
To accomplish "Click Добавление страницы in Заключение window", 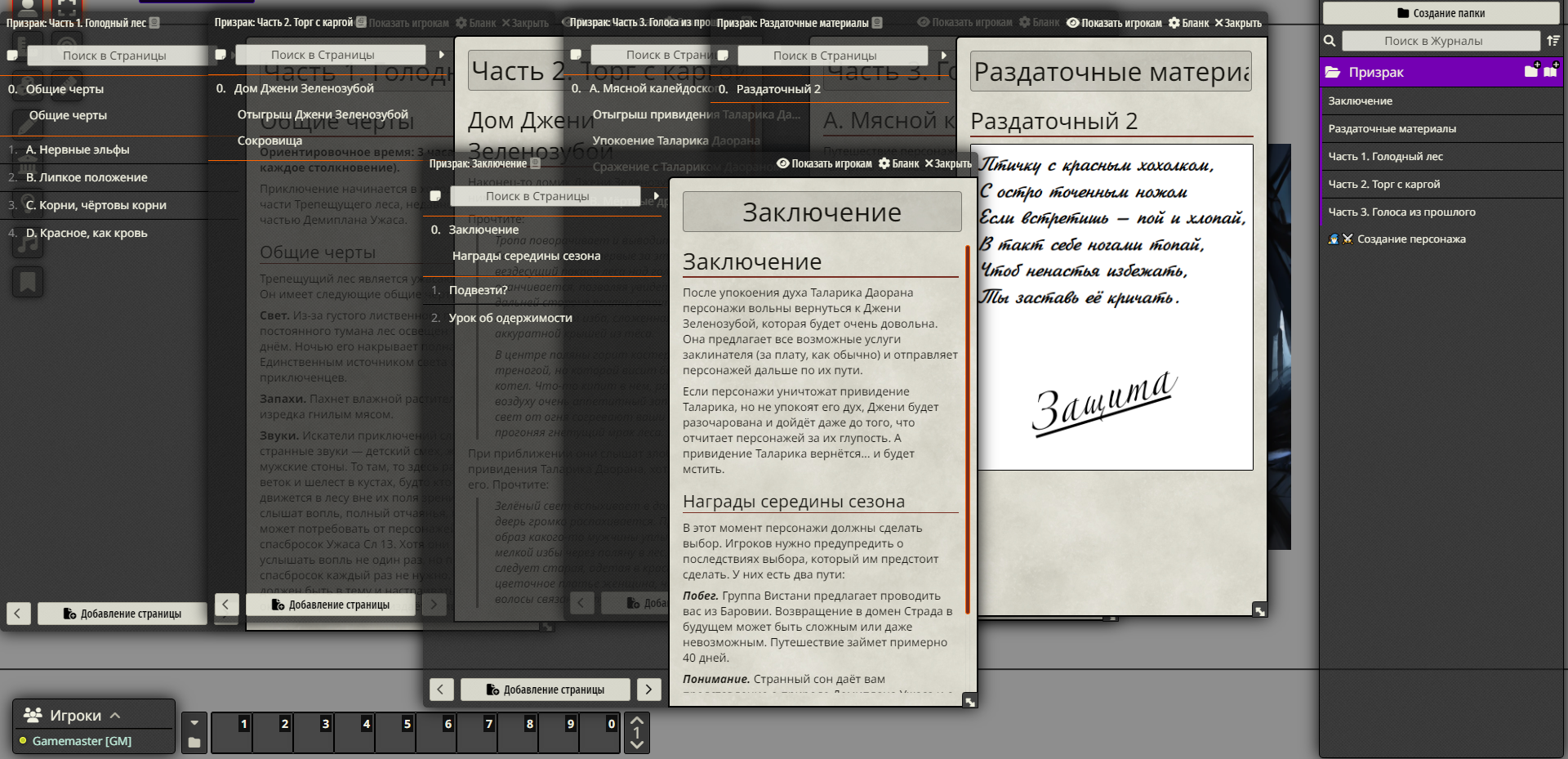I will [546, 690].
